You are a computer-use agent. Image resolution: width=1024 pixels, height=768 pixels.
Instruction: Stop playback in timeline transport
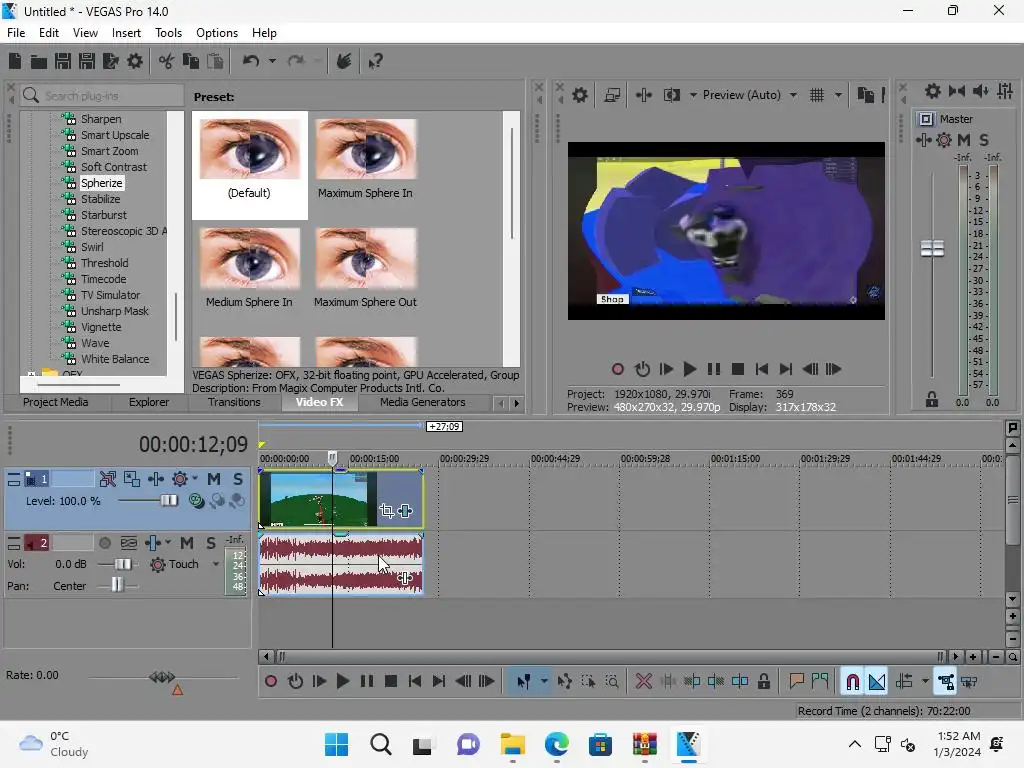391,682
